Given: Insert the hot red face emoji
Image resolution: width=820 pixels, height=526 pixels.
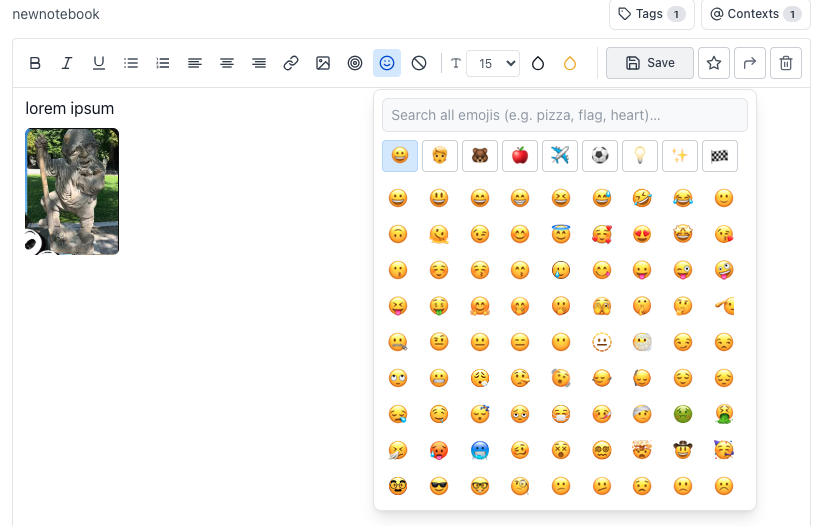Looking at the screenshot, I should tap(439, 451).
